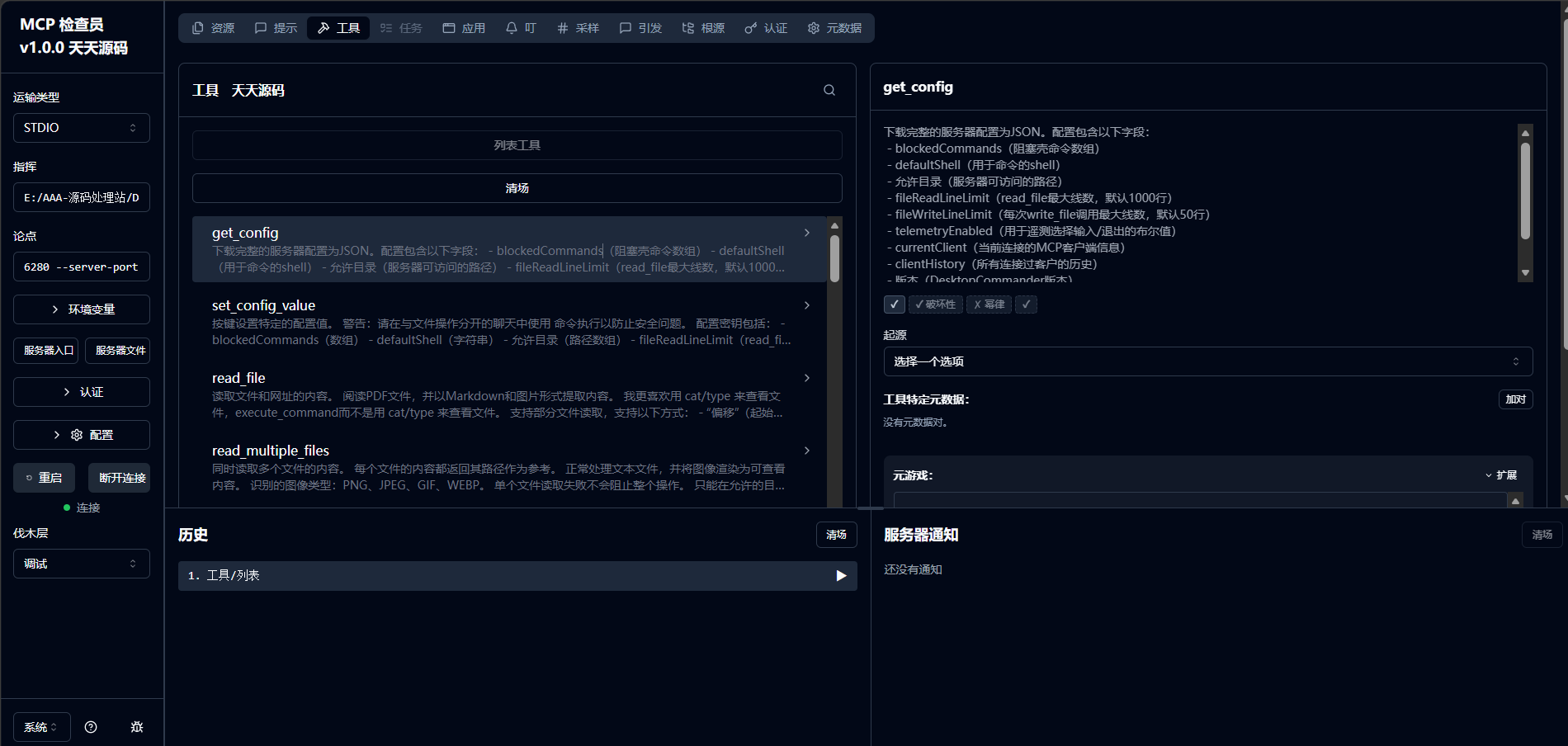Switch to the 提示 tab
The height and width of the screenshot is (746, 1568).
pyautogui.click(x=276, y=28)
